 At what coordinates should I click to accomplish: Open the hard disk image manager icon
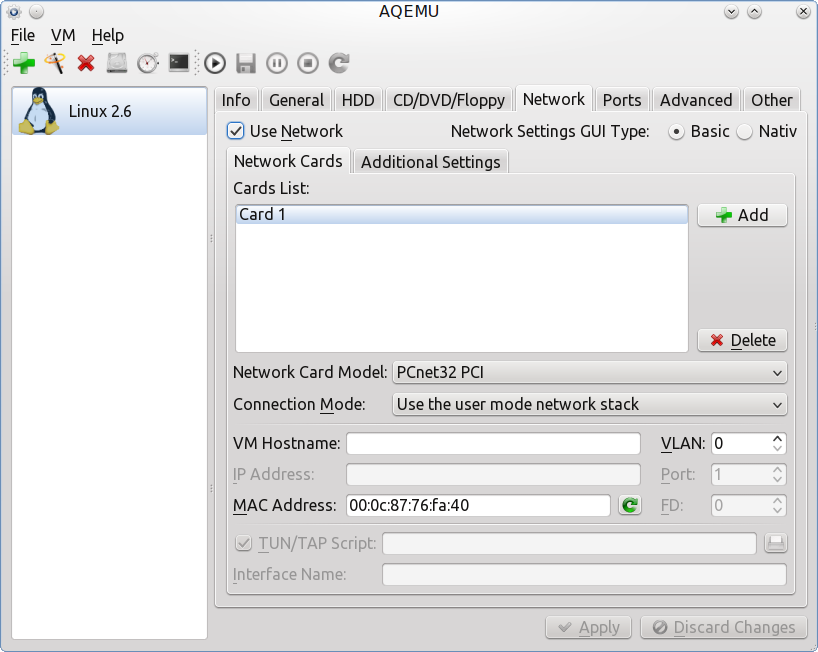(117, 64)
